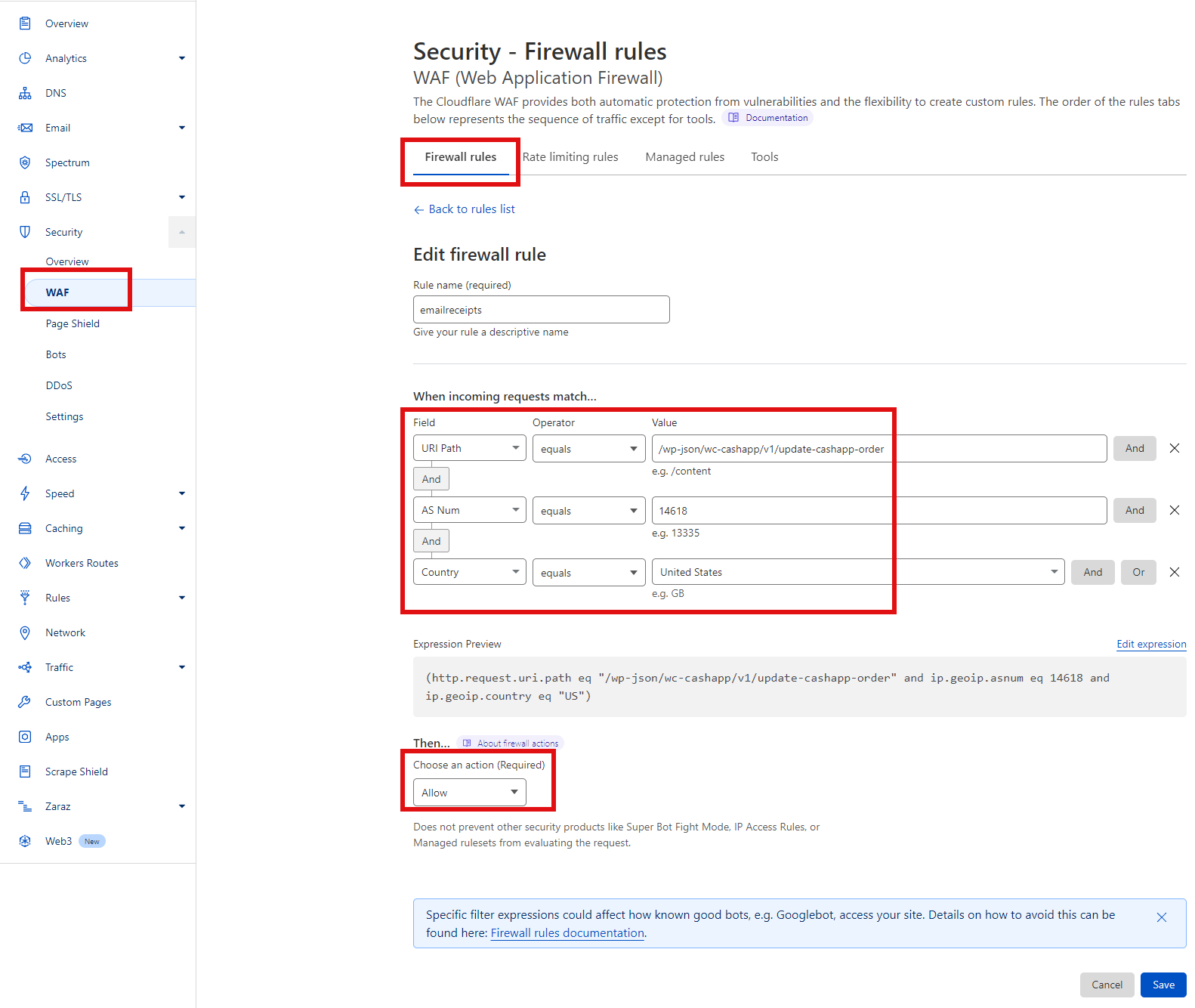
Task: Click the Rules funnel icon
Action: point(25,598)
